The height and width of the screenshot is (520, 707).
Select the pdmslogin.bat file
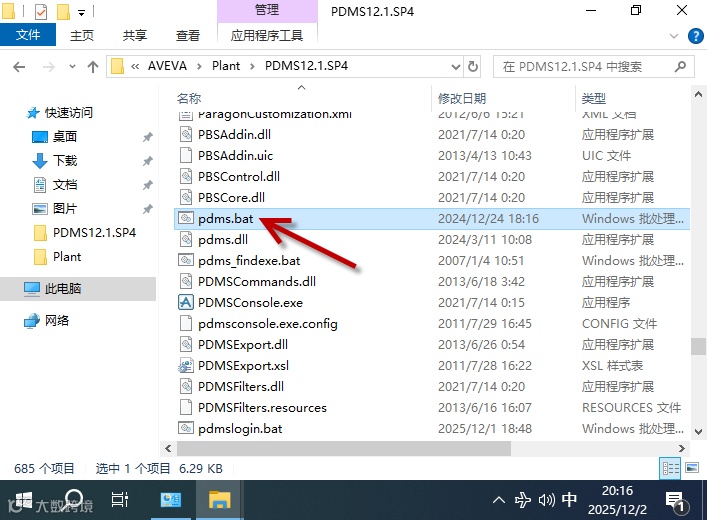point(240,428)
